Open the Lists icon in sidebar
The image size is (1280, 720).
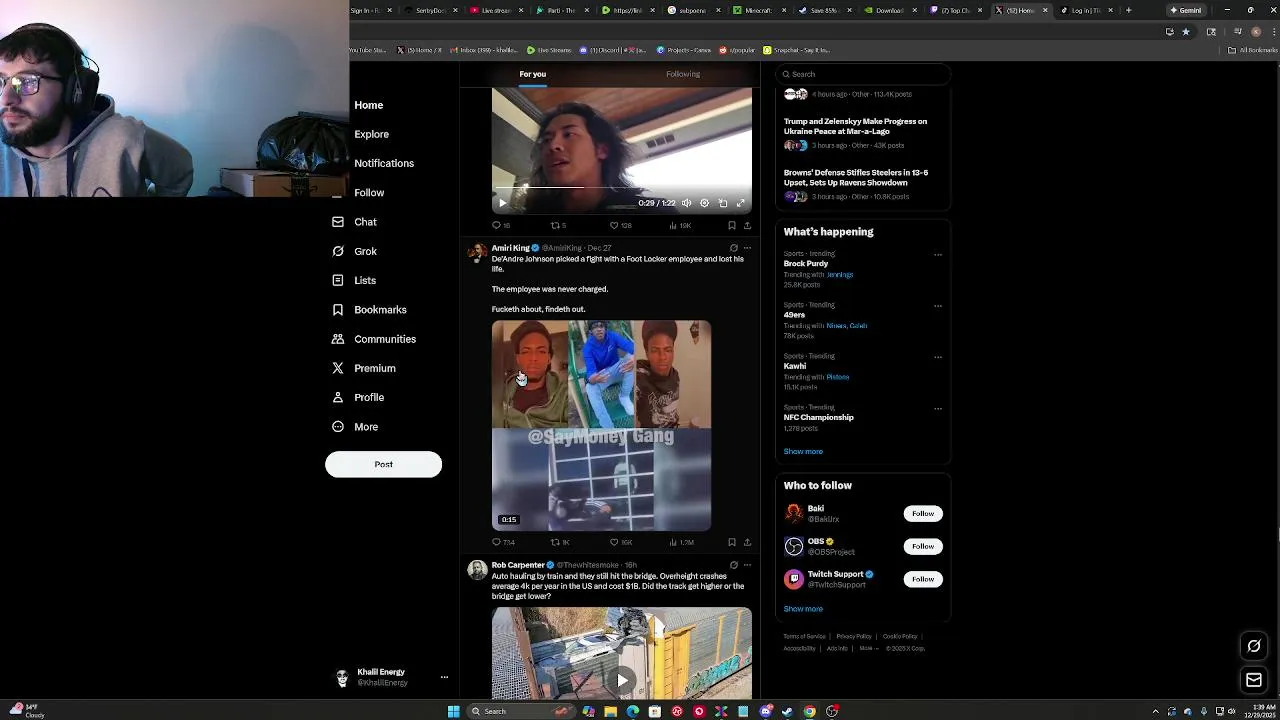point(338,280)
